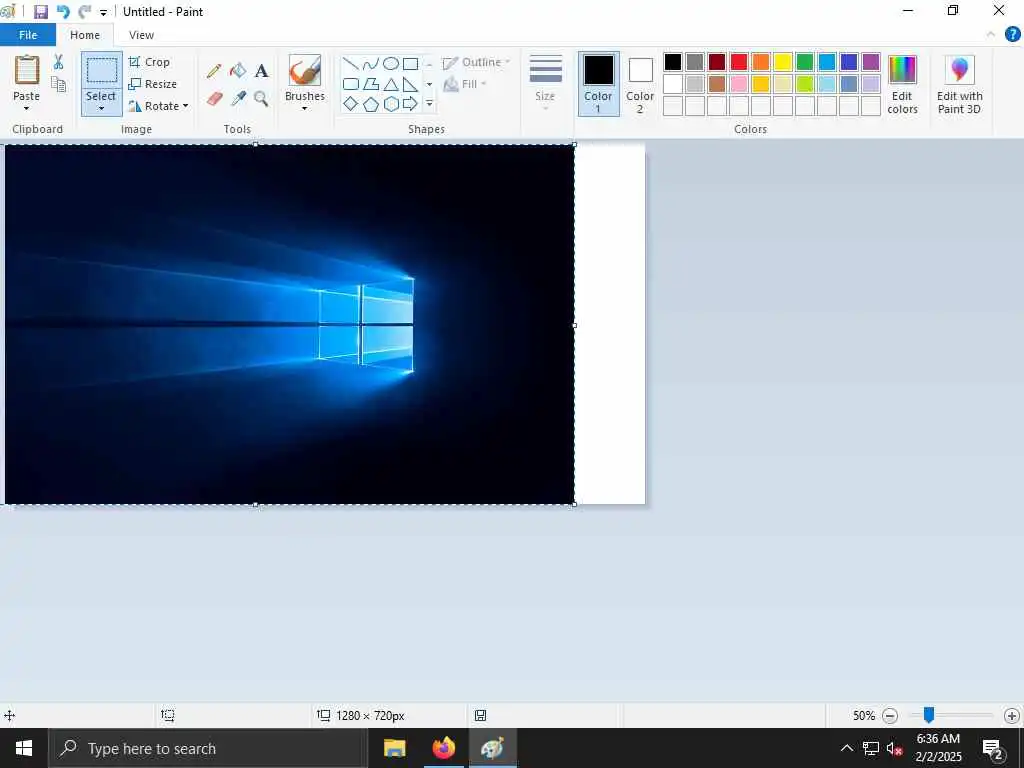Pick the pink color swatch
1024x768 pixels.
coord(739,84)
